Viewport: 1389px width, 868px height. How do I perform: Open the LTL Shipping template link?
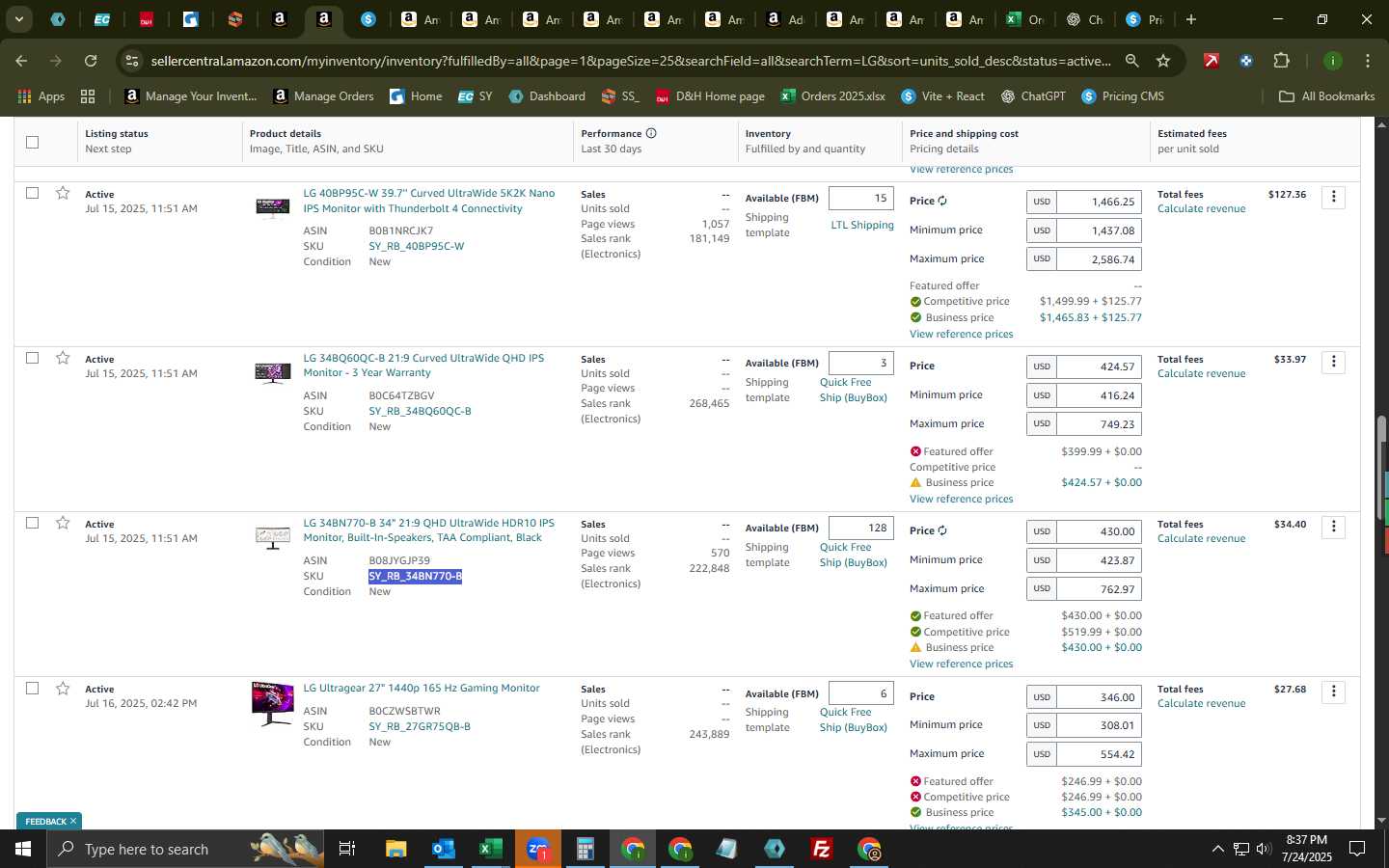click(x=862, y=225)
